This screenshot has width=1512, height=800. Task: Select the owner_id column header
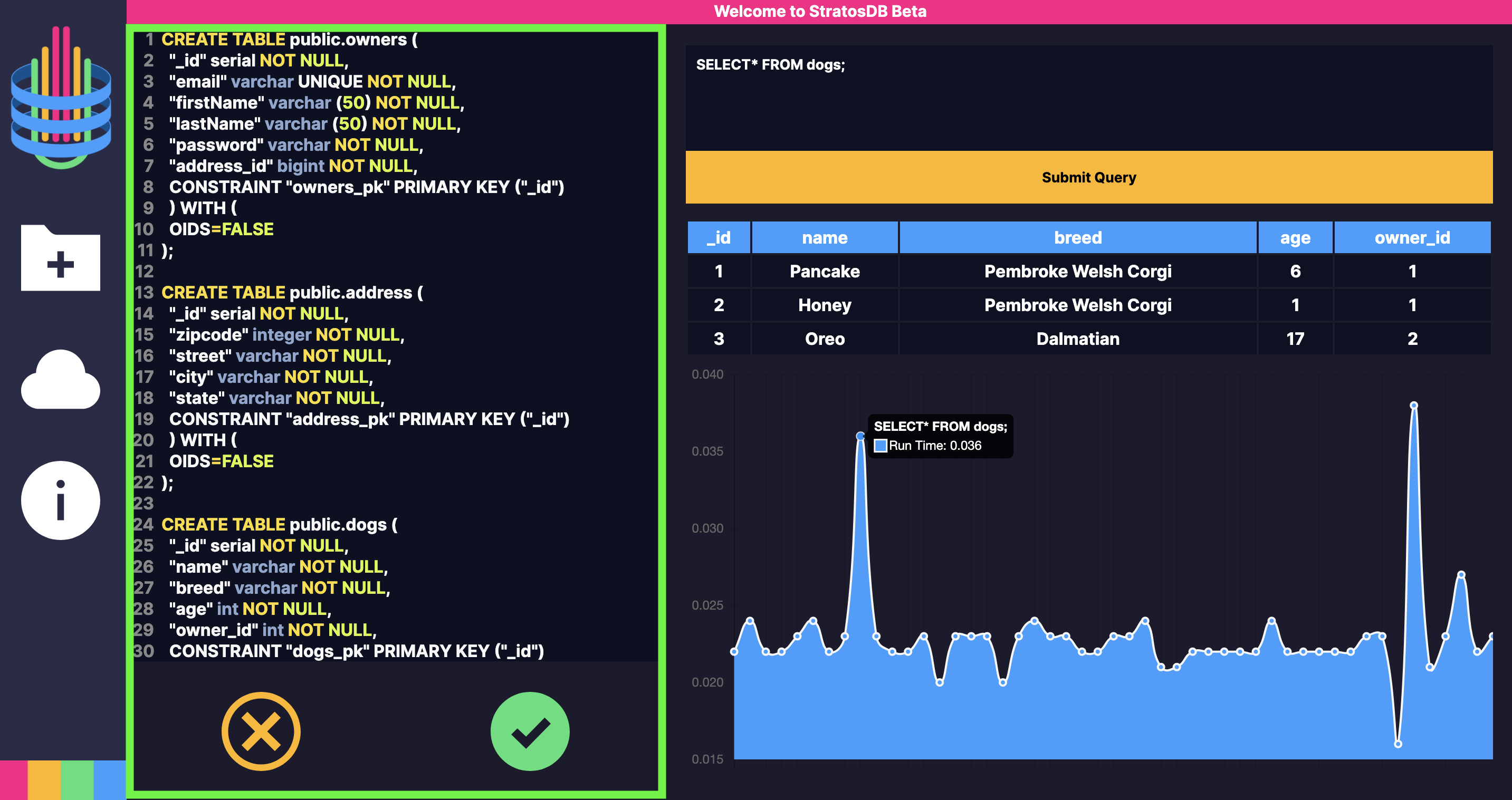pyautogui.click(x=1412, y=237)
